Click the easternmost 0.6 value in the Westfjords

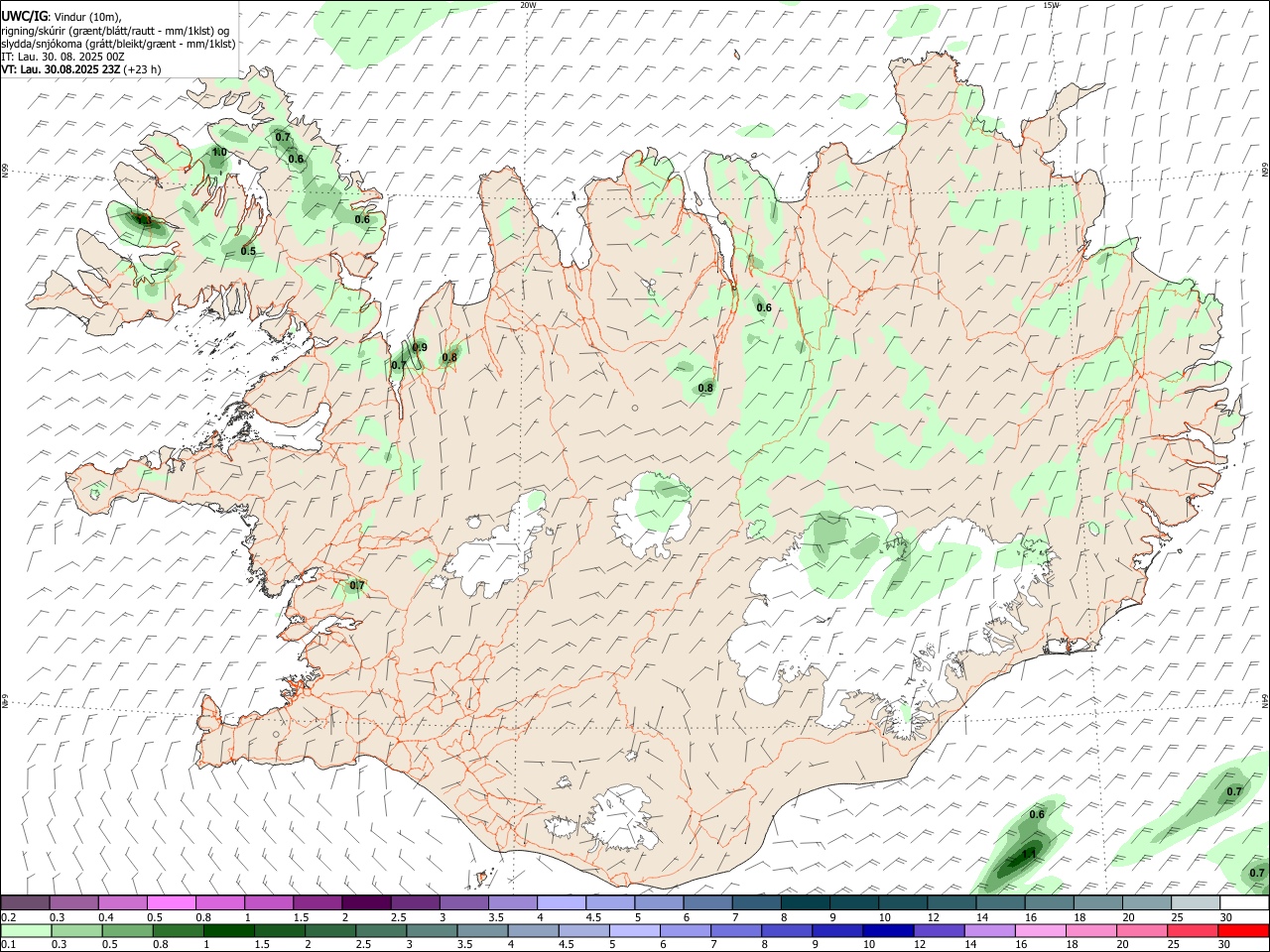click(362, 220)
